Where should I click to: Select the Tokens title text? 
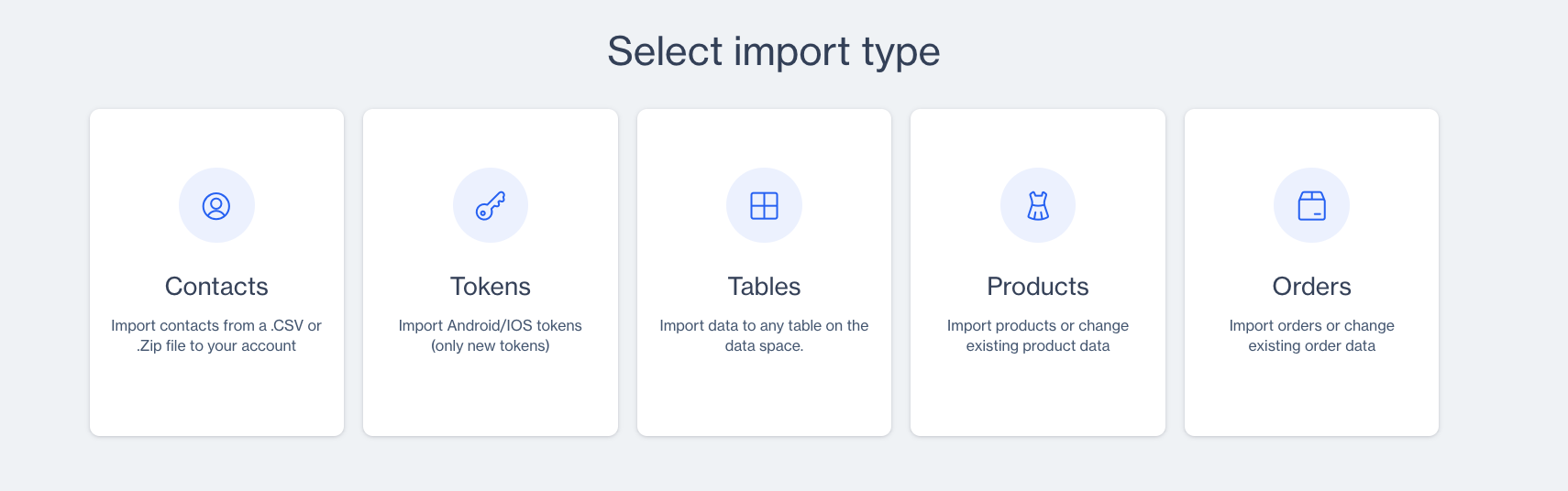(x=491, y=287)
